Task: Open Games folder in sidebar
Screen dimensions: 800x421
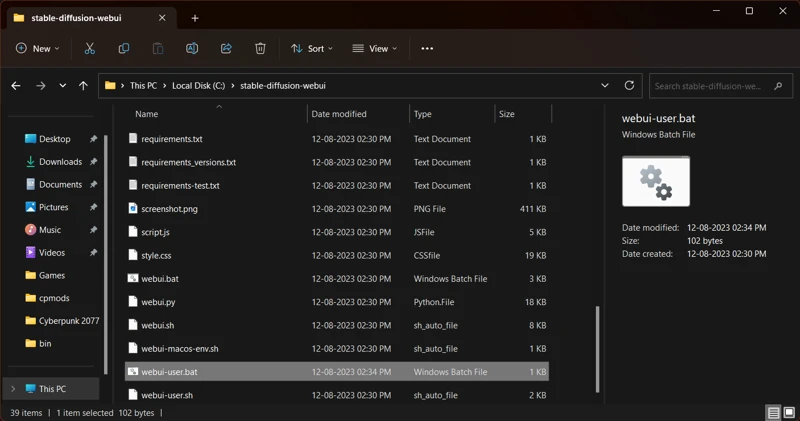Action: [52, 275]
